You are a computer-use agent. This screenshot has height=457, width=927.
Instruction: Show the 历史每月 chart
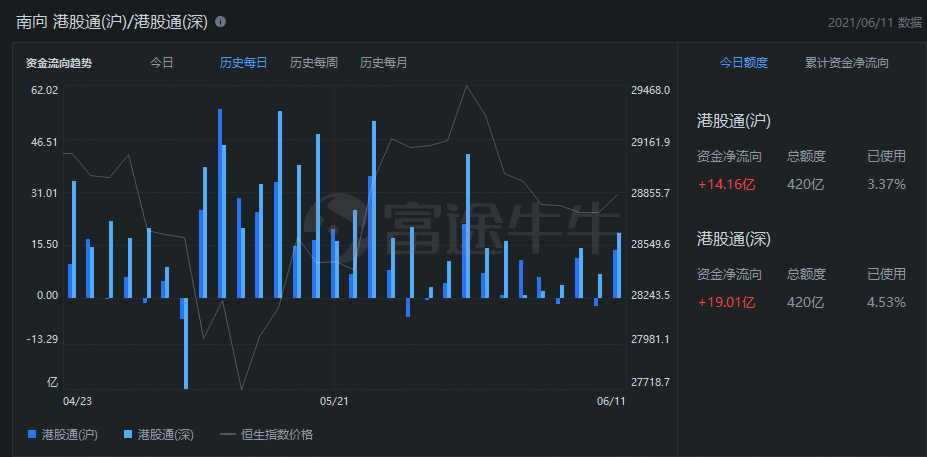click(383, 63)
